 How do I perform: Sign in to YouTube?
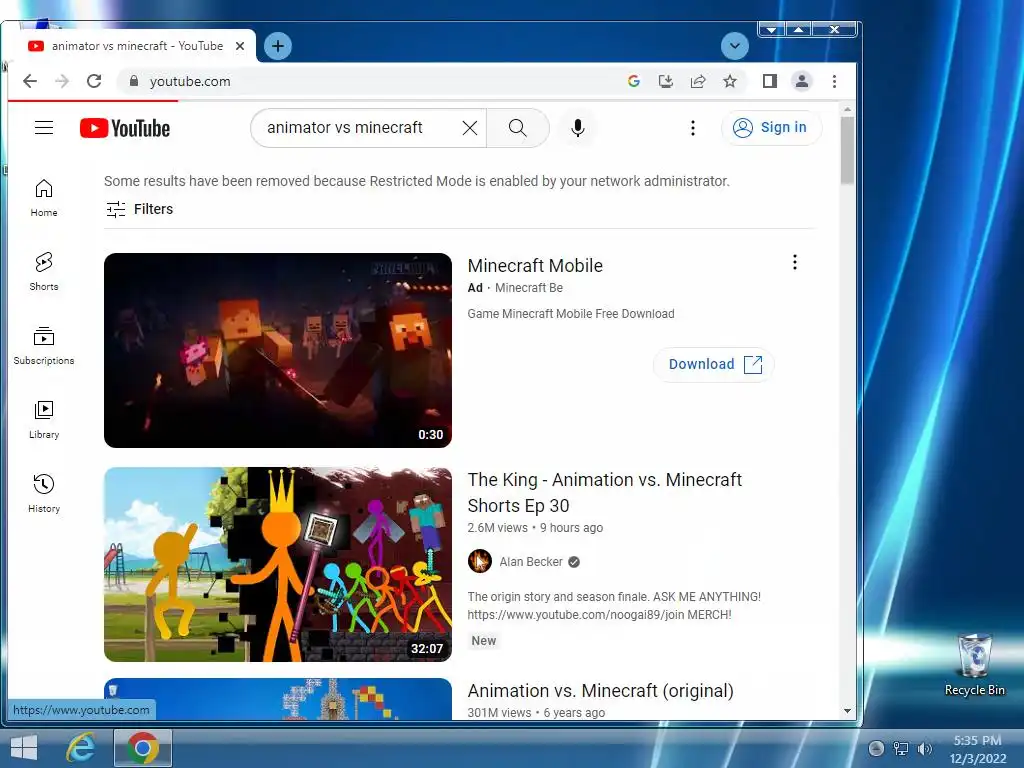point(771,127)
